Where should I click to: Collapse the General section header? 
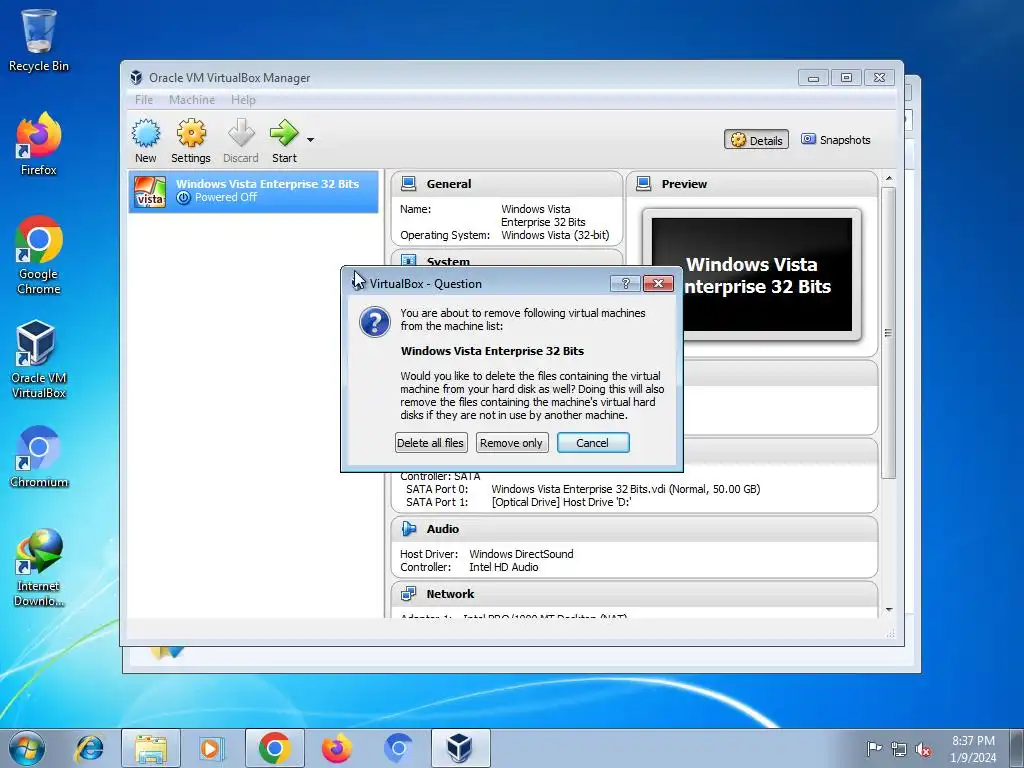coord(507,184)
